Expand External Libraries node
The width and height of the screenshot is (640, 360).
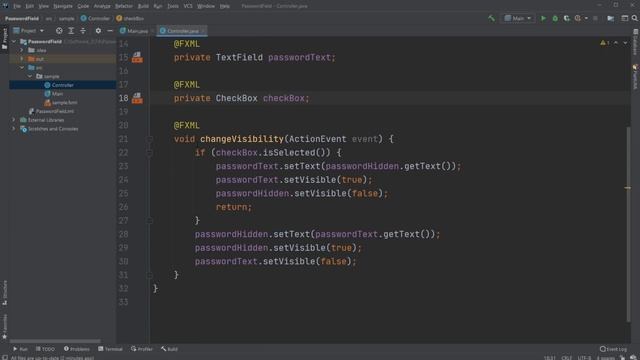tap(14, 120)
